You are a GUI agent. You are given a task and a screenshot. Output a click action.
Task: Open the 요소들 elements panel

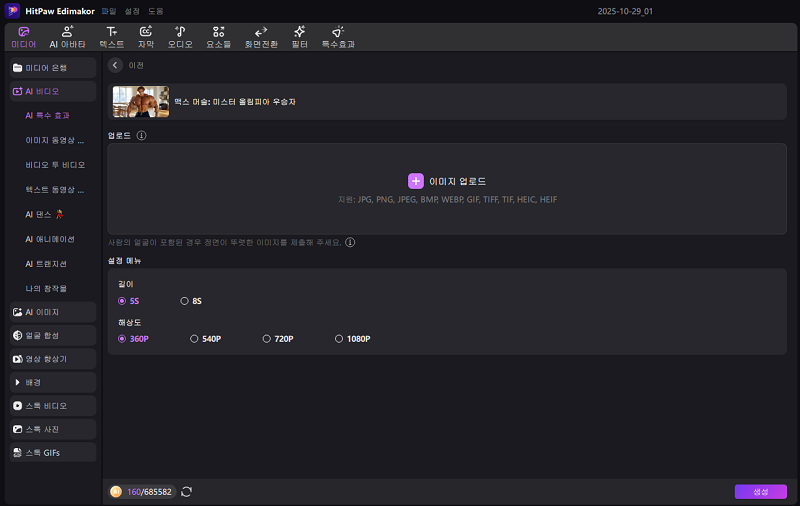coord(218,37)
